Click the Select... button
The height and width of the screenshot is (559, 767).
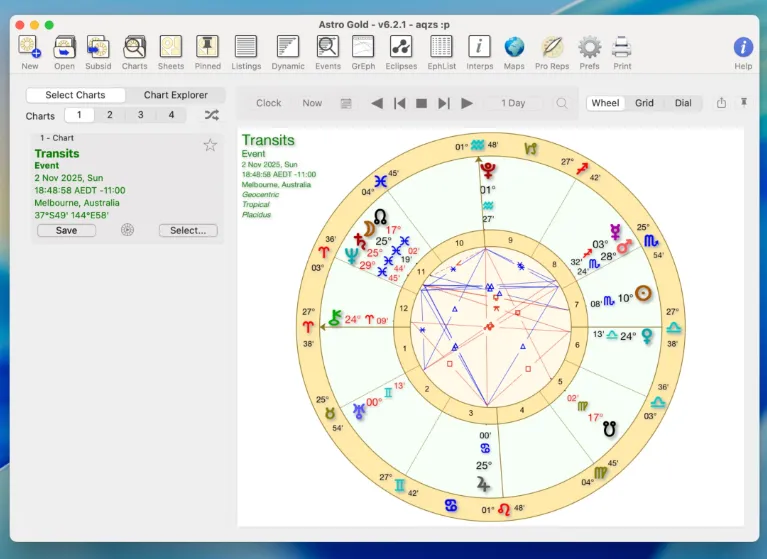coord(188,230)
